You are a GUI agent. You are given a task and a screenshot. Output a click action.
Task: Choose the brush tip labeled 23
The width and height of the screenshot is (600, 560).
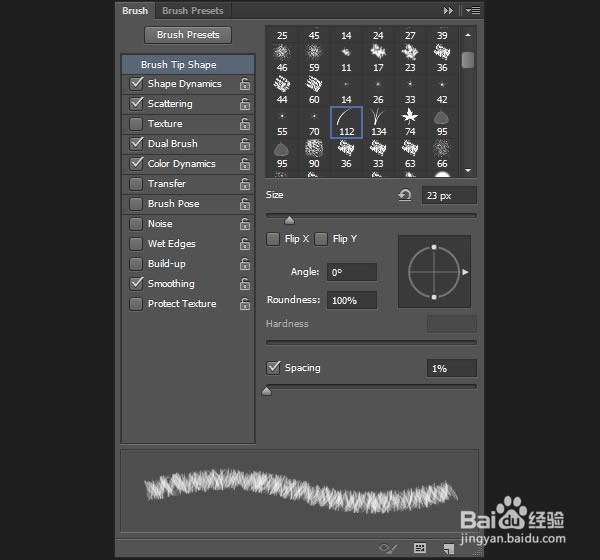(x=410, y=58)
